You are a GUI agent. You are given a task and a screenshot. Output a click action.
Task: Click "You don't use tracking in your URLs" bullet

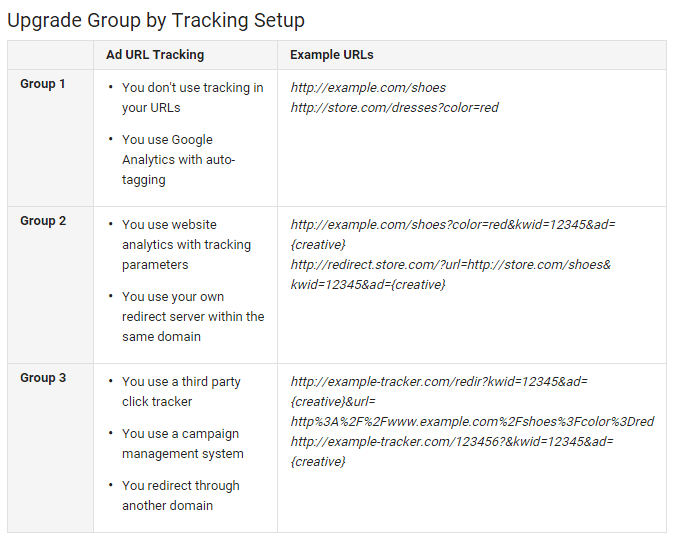pos(192,98)
